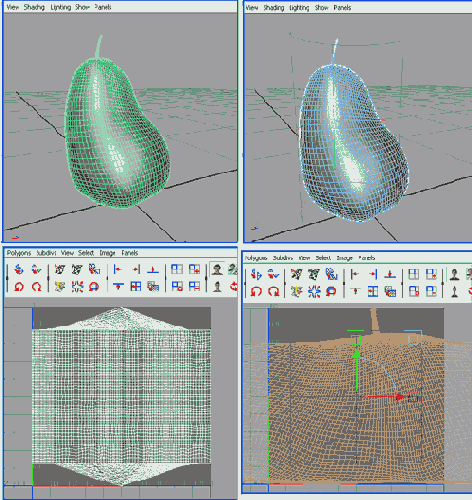Open Polygons menu in green-grid UV editor
472x500 pixels.
[x=19, y=253]
